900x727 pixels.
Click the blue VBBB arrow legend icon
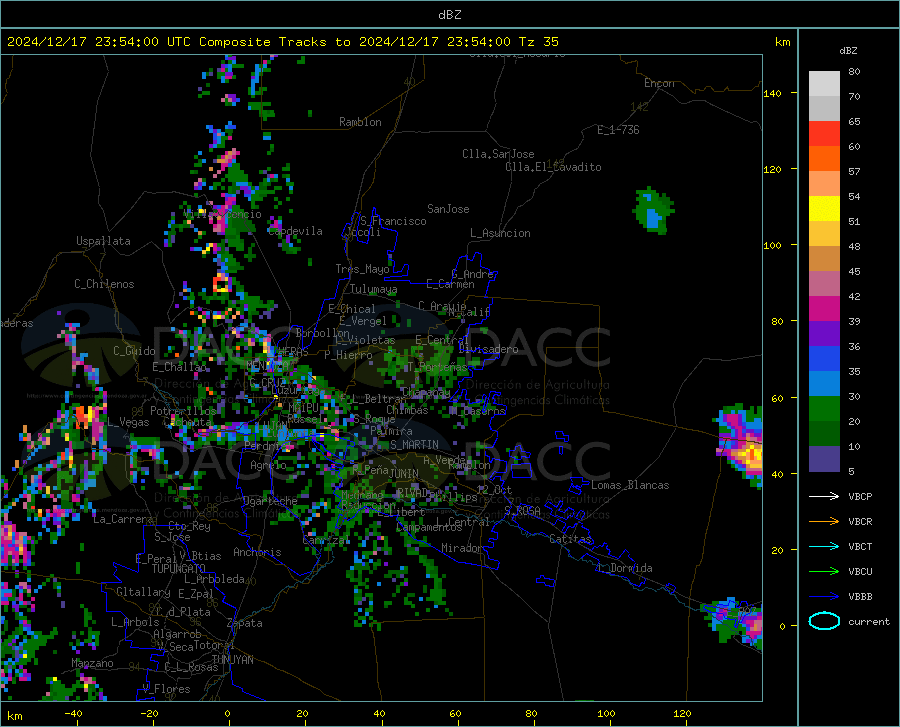[824, 597]
